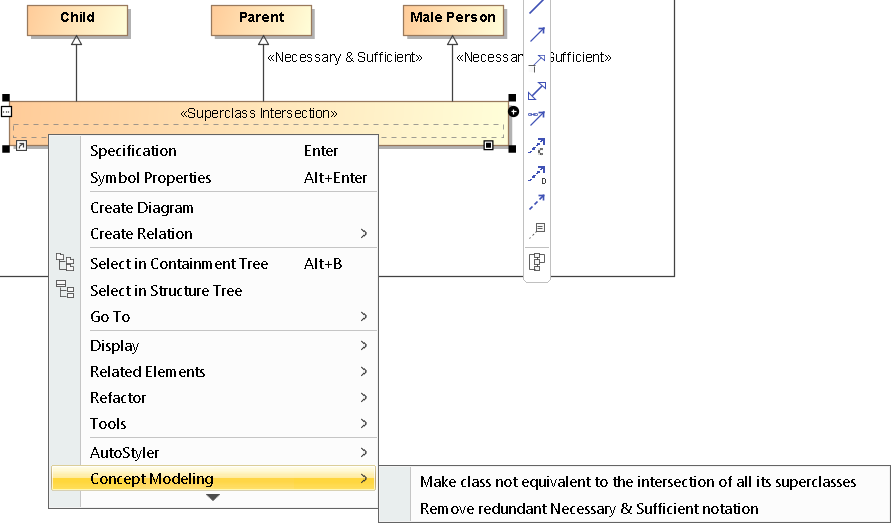Make class not equivalent to superclass intersection

pos(637,482)
